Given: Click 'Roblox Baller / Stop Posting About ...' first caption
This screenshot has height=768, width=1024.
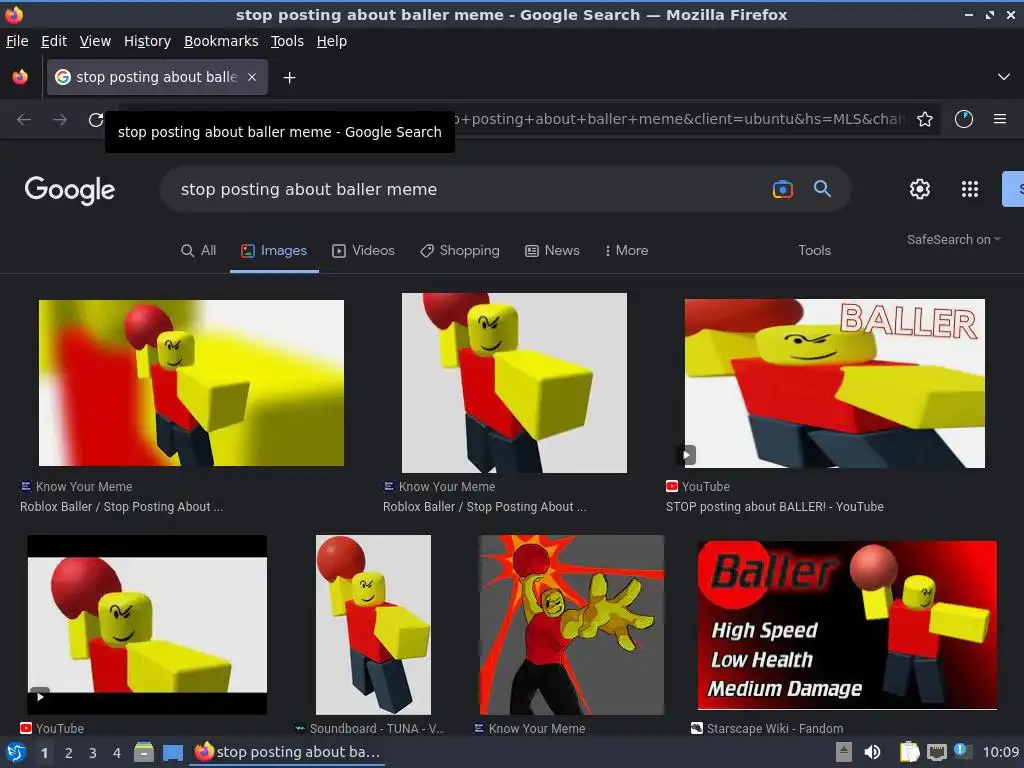Looking at the screenshot, I should pos(121,507).
